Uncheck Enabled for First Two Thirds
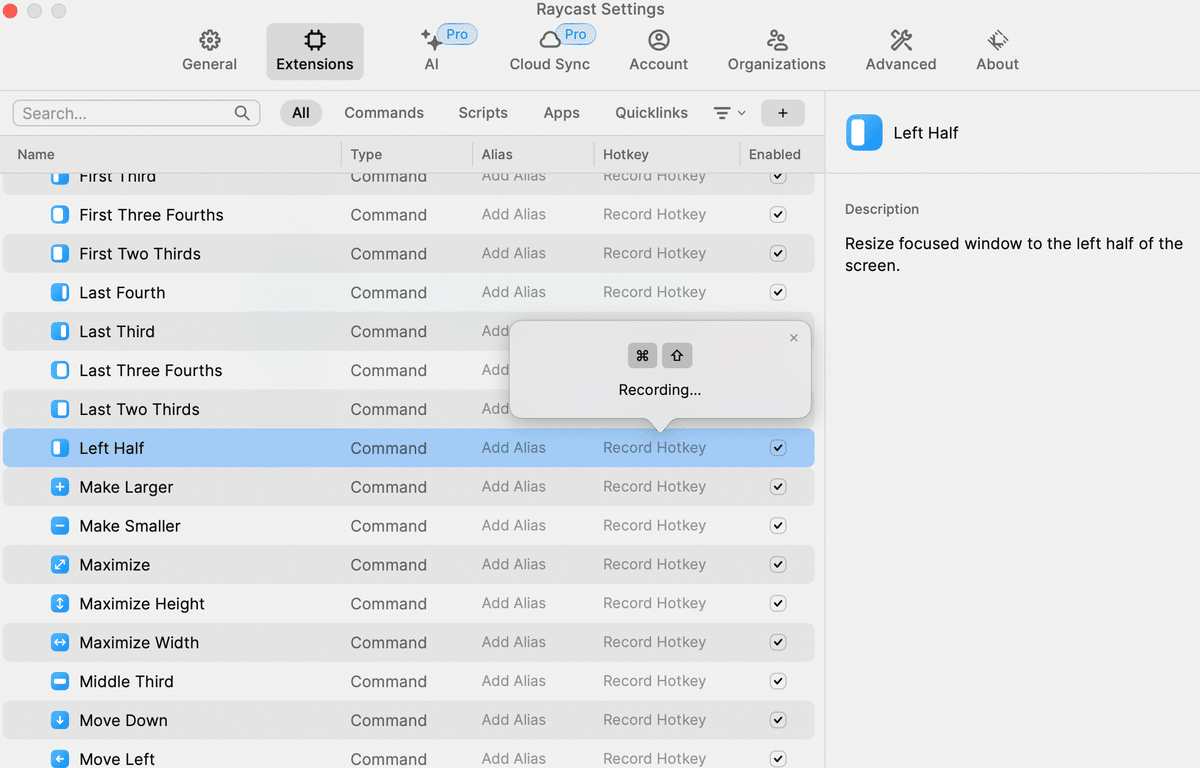This screenshot has height=768, width=1200. tap(778, 254)
